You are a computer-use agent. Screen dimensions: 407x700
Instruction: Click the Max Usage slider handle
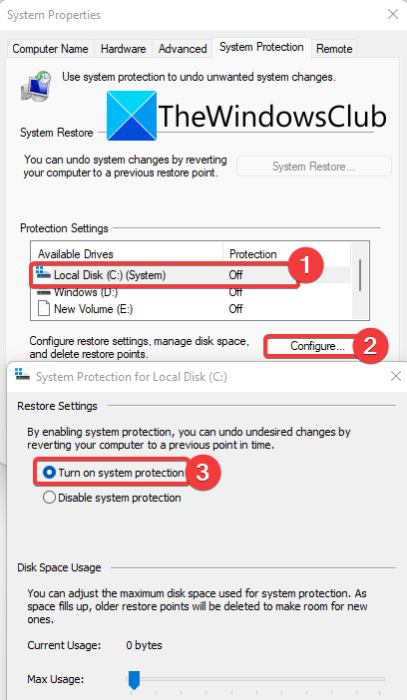coord(134,680)
